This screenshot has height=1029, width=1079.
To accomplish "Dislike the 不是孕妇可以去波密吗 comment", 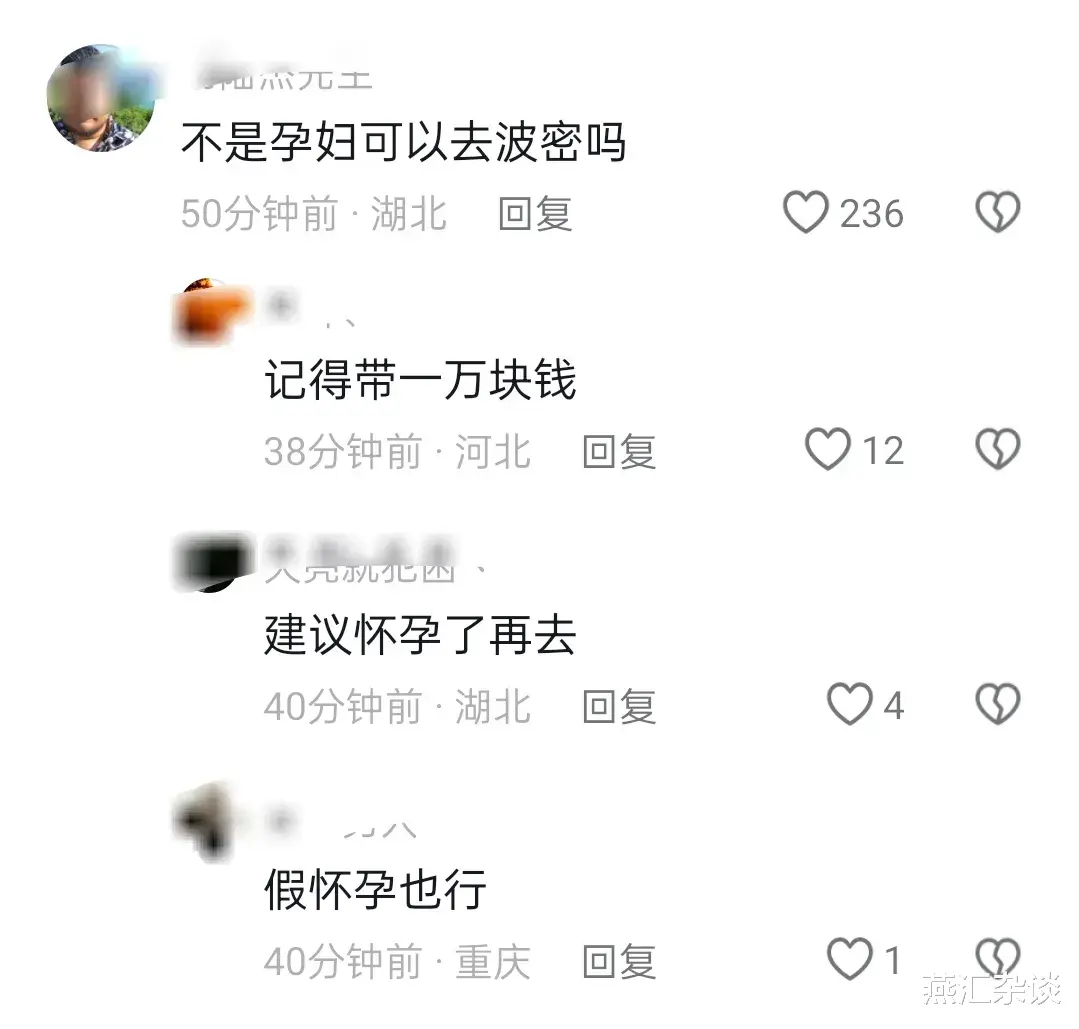I will (x=998, y=212).
